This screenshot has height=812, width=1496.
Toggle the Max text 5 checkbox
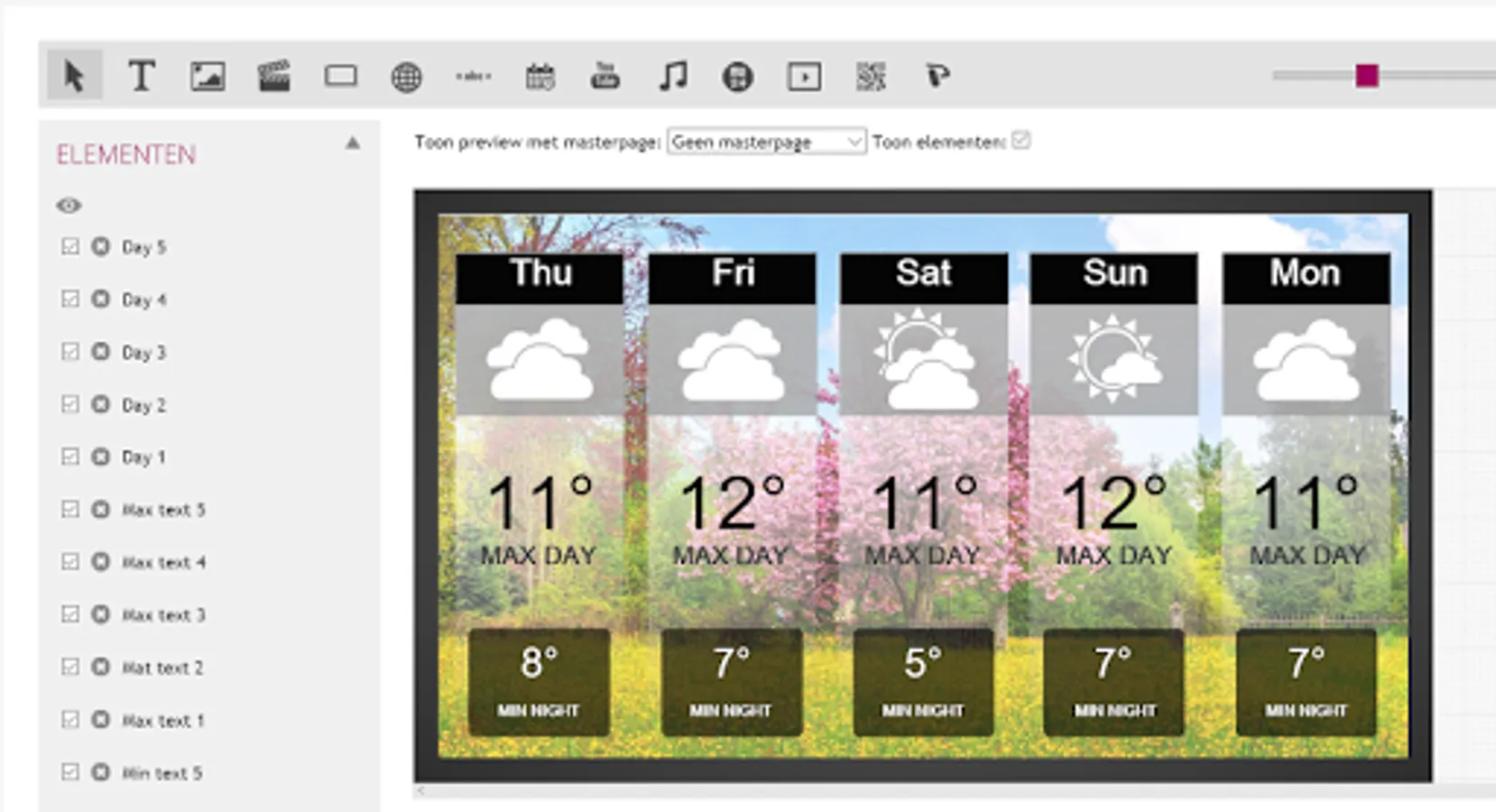pyautogui.click(x=69, y=510)
